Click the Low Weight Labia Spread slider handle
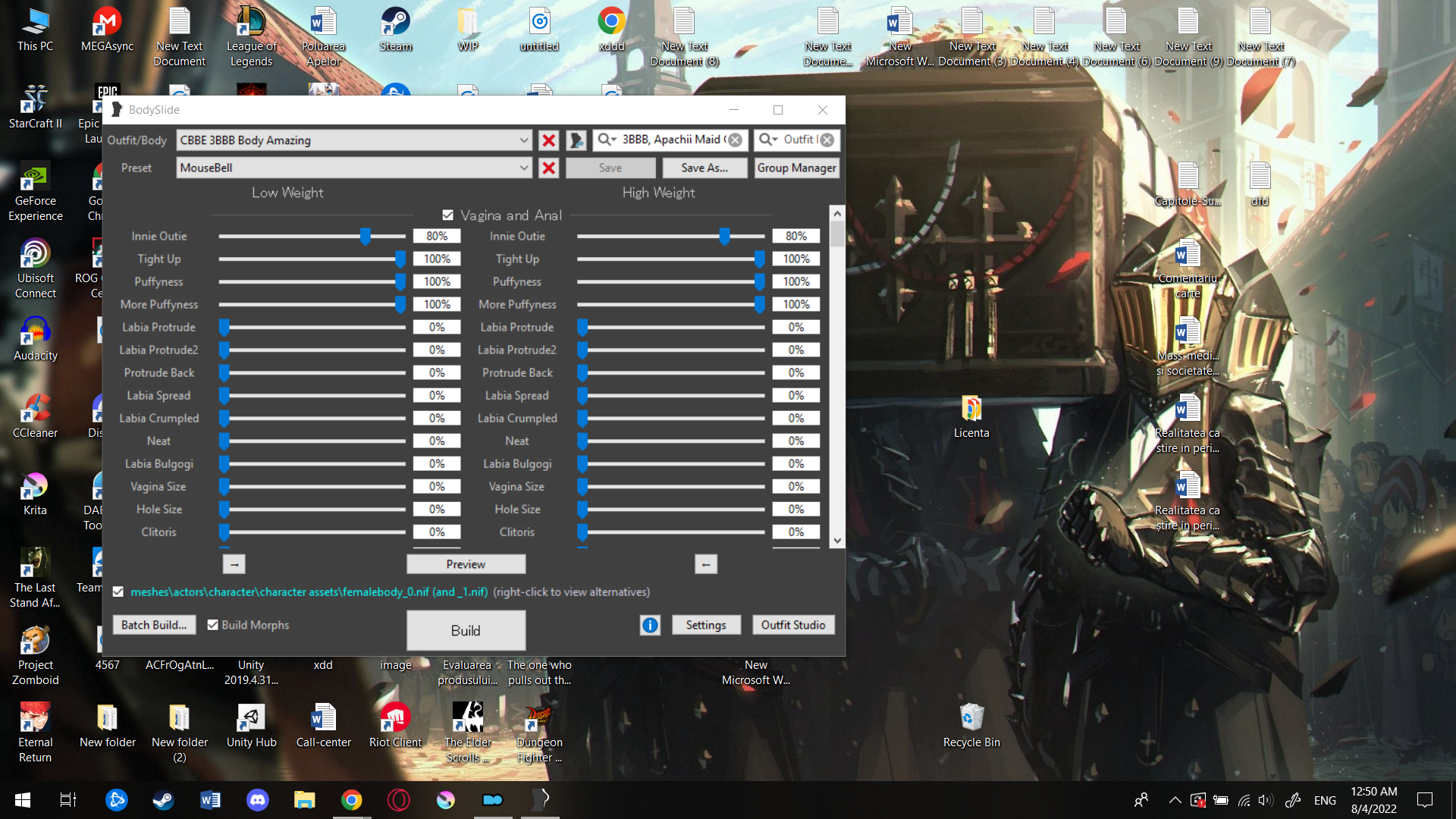1456x819 pixels. [x=224, y=396]
